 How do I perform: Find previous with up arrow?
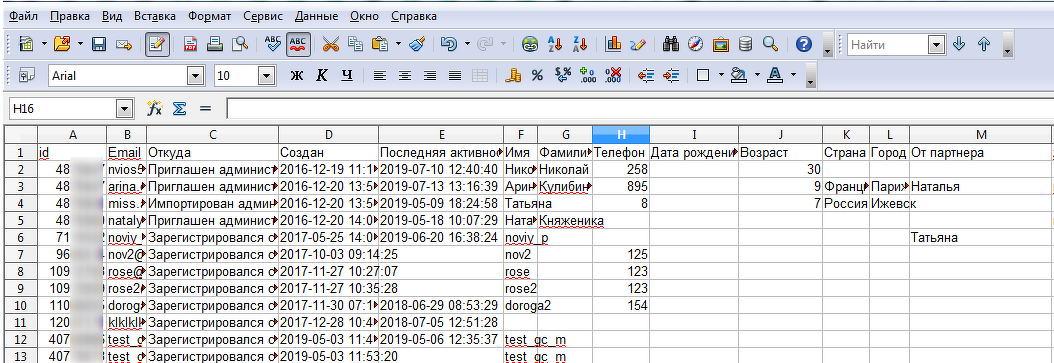coord(985,44)
